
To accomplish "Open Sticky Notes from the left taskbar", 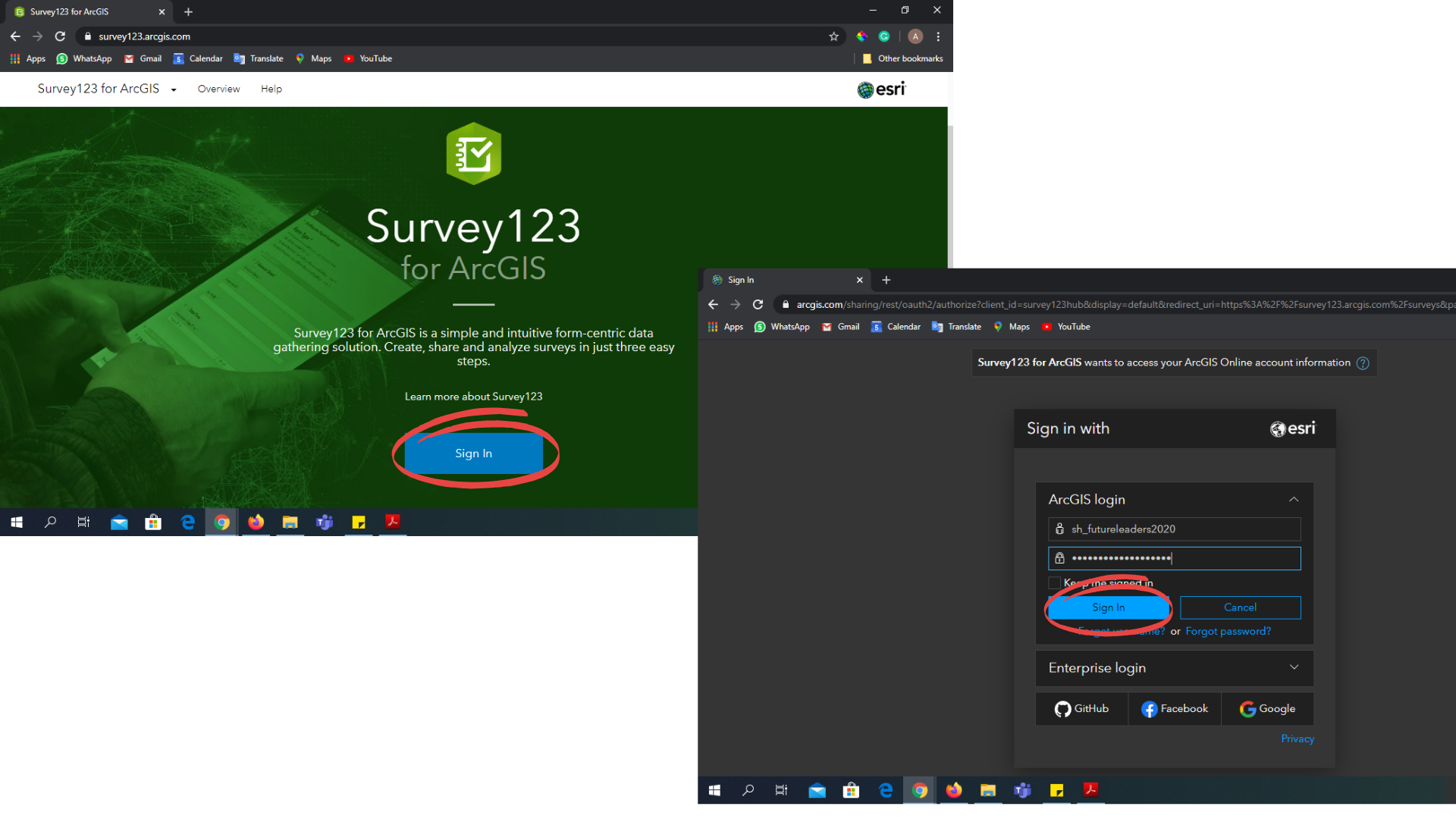I will coord(359,522).
